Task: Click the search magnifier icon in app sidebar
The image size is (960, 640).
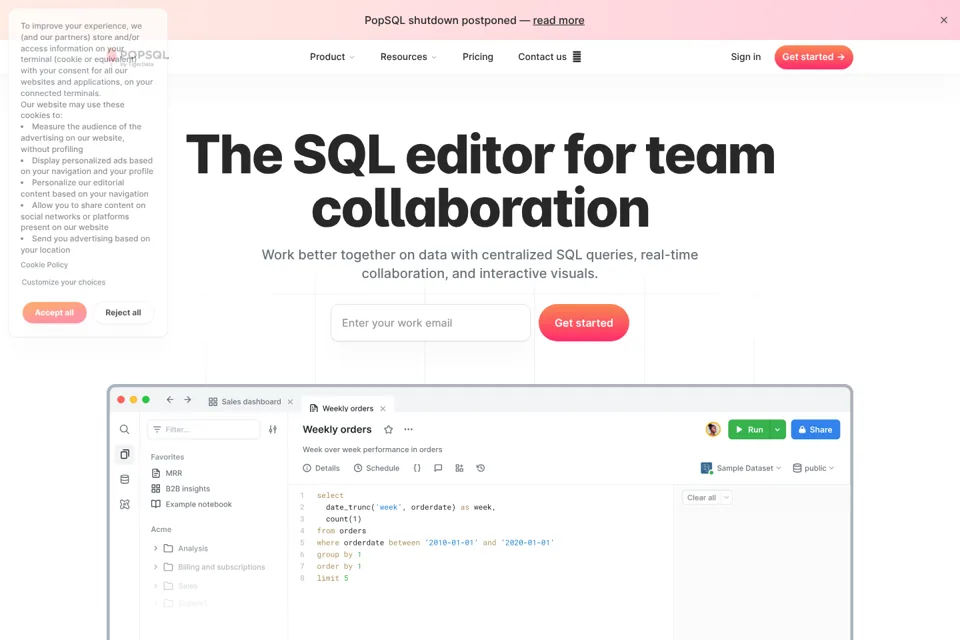Action: [124, 429]
